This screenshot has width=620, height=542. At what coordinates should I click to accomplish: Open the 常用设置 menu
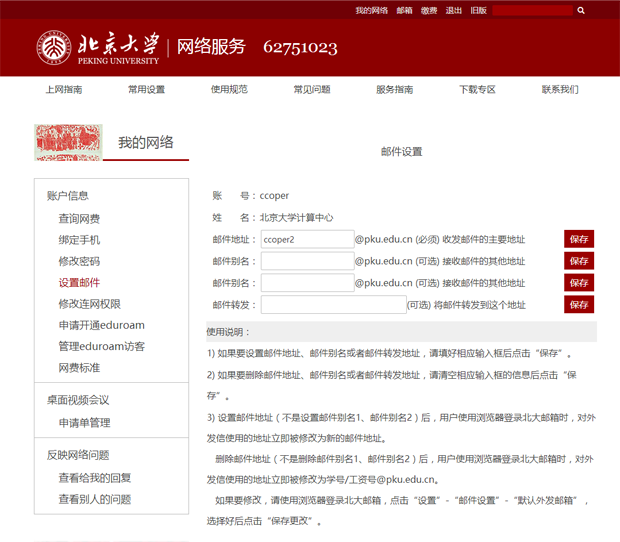pos(146,89)
